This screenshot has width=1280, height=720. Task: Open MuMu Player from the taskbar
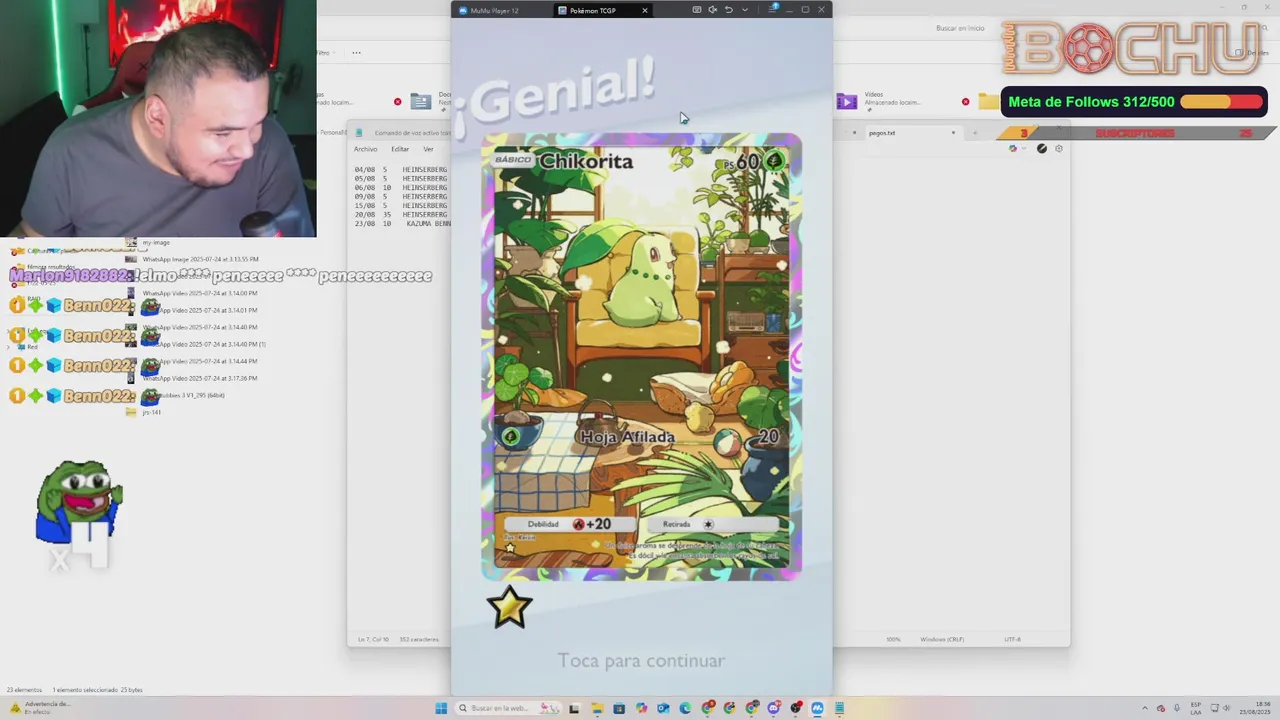[x=817, y=709]
